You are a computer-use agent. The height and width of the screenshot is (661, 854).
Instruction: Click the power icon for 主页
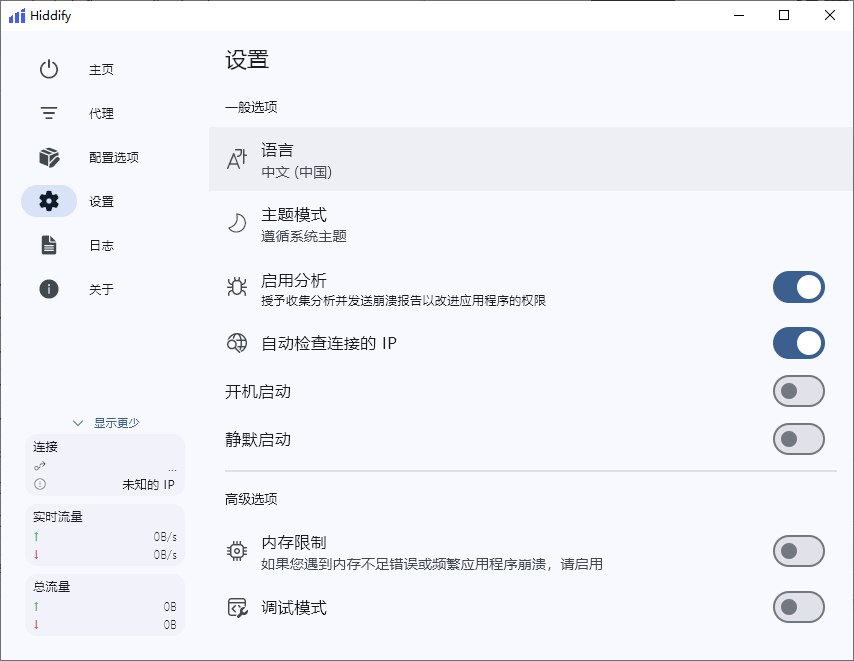coord(49,70)
